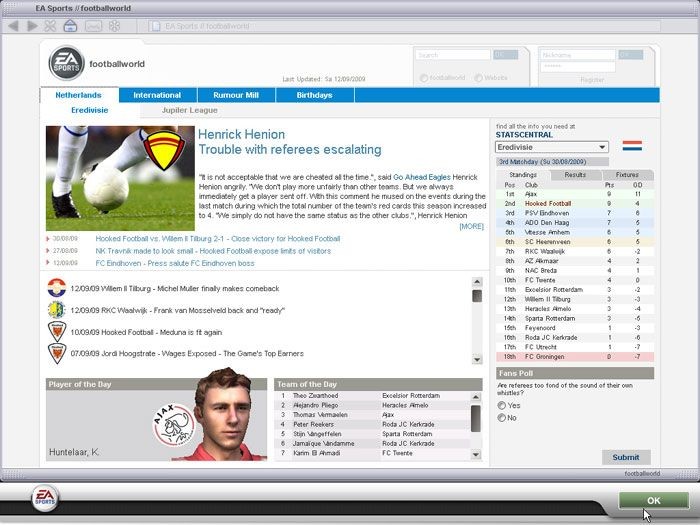Focus the Nickname input field
700x525 pixels.
[x=578, y=55]
